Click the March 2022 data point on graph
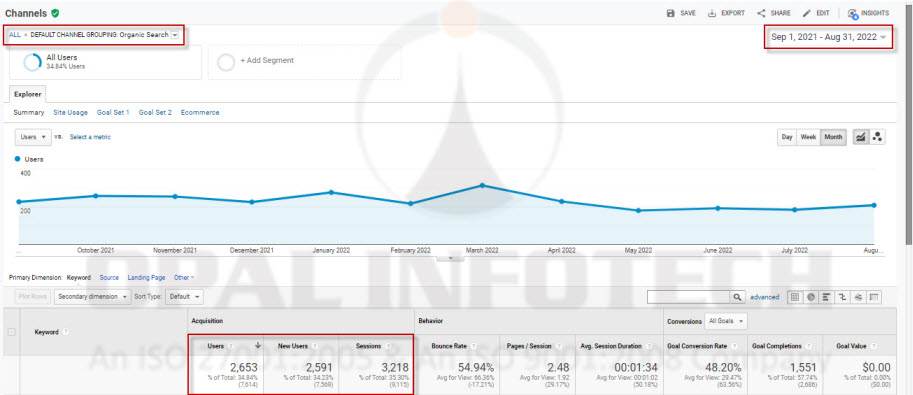 [482, 185]
